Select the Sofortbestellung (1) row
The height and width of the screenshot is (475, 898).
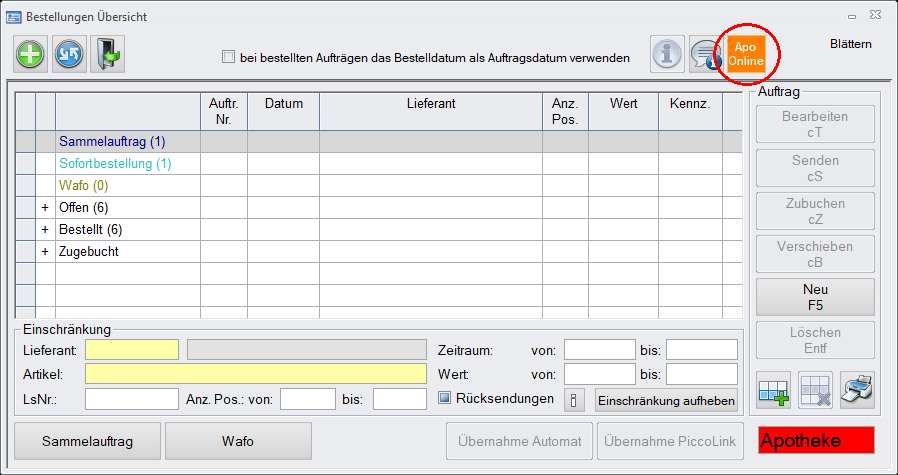pyautogui.click(x=115, y=164)
